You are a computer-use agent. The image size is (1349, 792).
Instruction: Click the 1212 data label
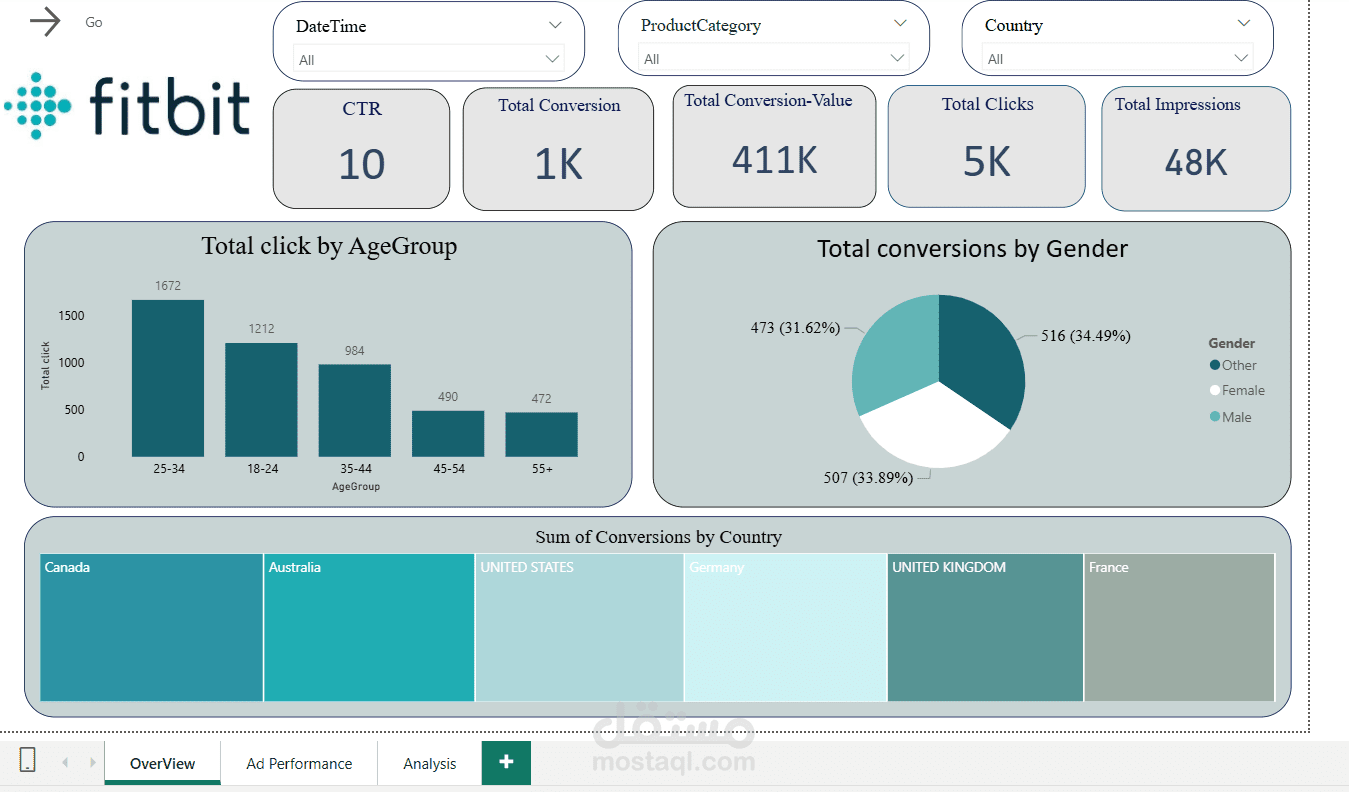pos(261,329)
